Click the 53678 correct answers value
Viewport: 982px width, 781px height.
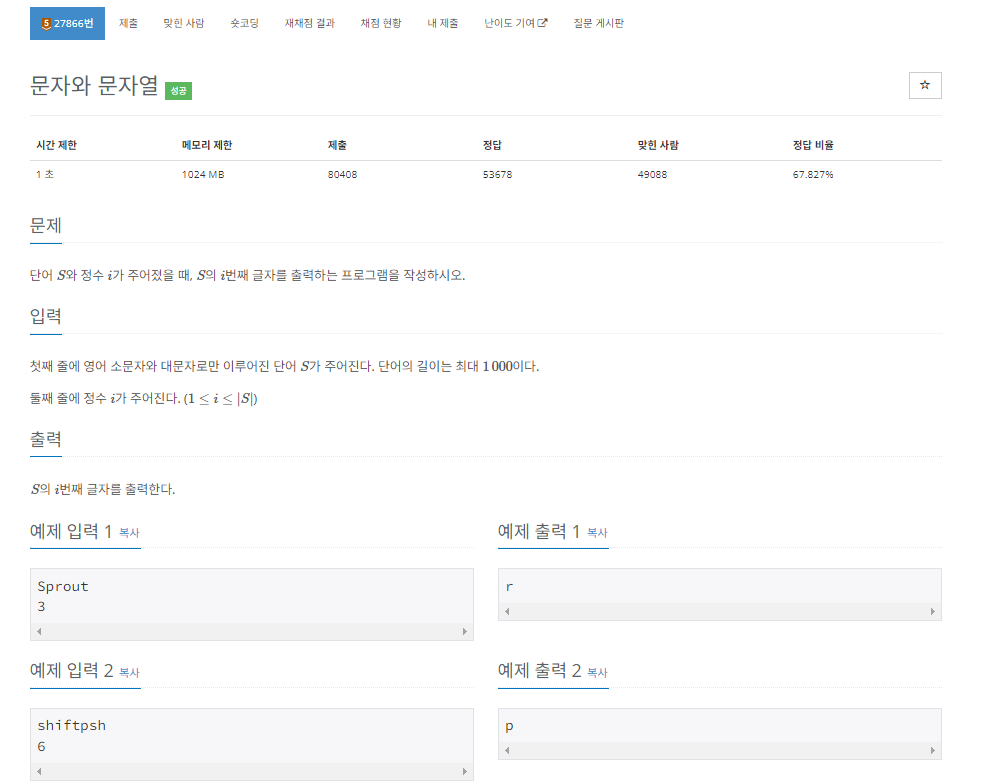click(x=497, y=175)
